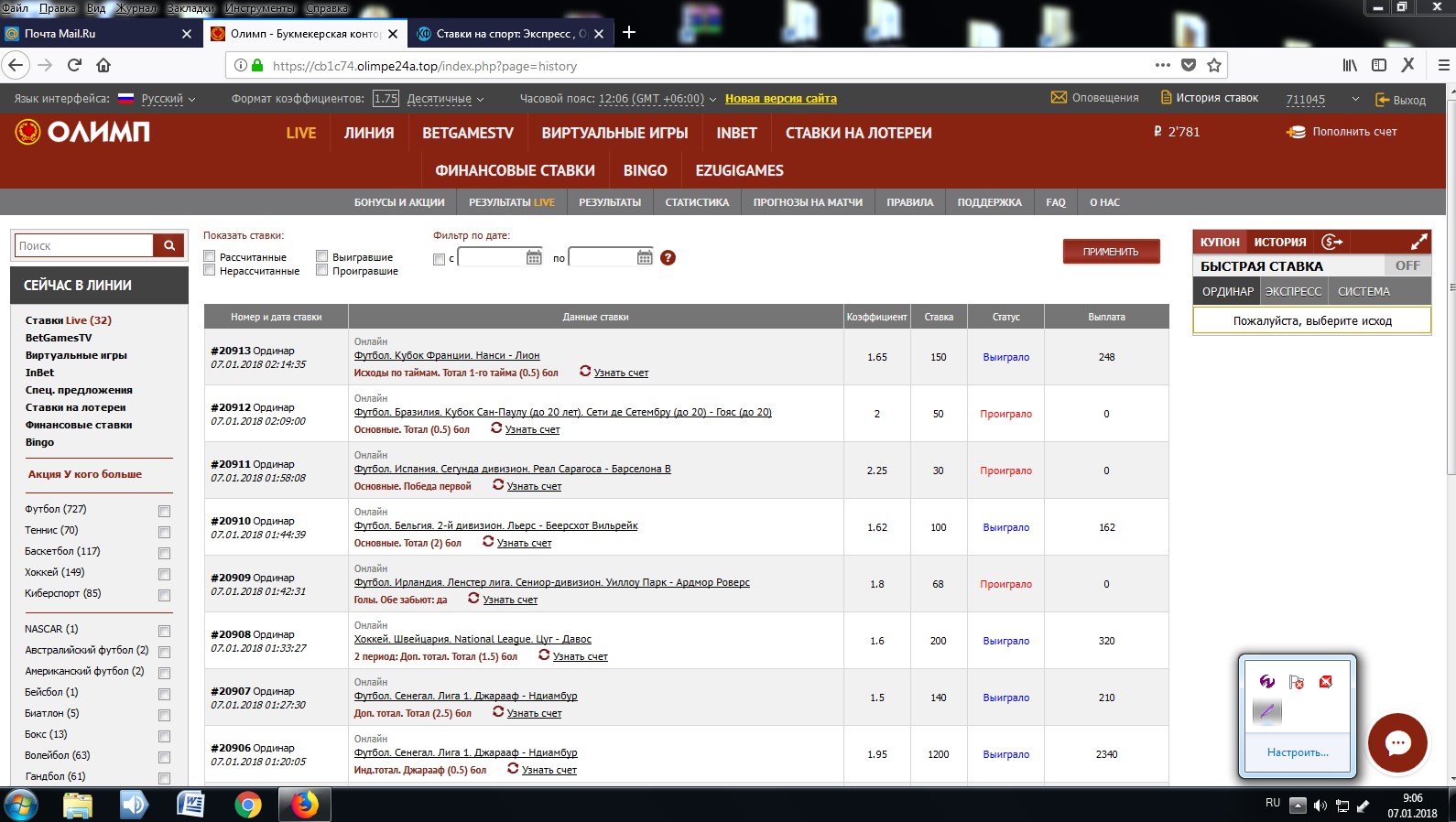Click the search magnifier button
Screen dimensions: 1456x822
[169, 245]
